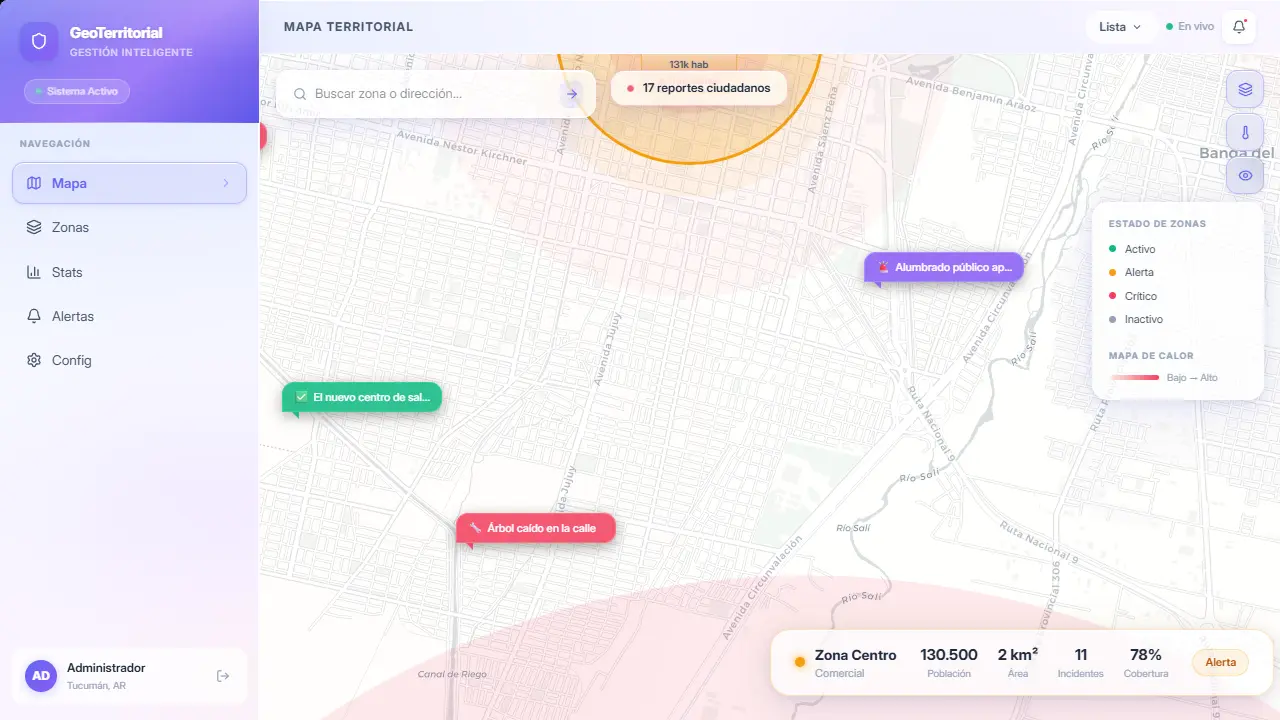The height and width of the screenshot is (720, 1280).
Task: Click the Activo legend entry
Action: pyautogui.click(x=1132, y=249)
